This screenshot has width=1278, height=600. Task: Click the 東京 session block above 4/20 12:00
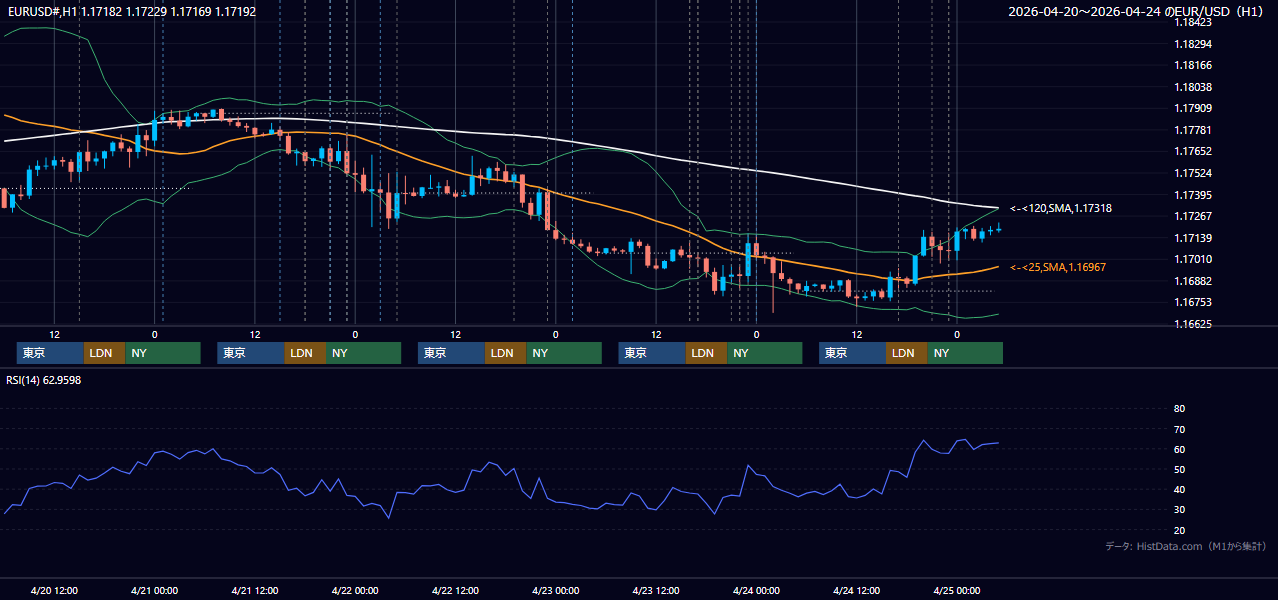pyautogui.click(x=50, y=353)
